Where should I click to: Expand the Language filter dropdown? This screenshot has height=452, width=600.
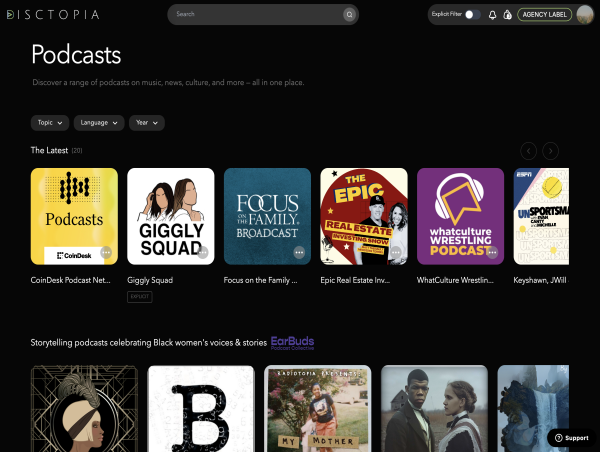coord(99,123)
